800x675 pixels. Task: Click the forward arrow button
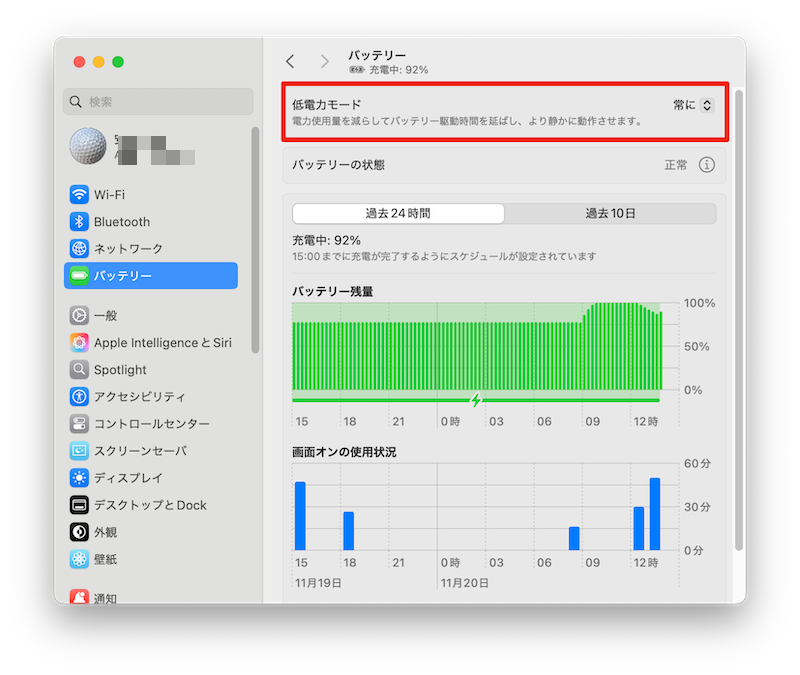pos(324,62)
